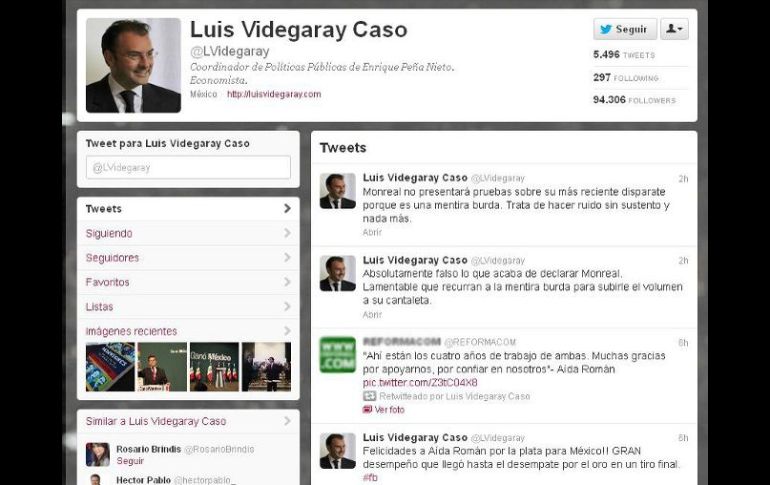Open Favoritos in the sidebar
This screenshot has width=770, height=485.
188,282
